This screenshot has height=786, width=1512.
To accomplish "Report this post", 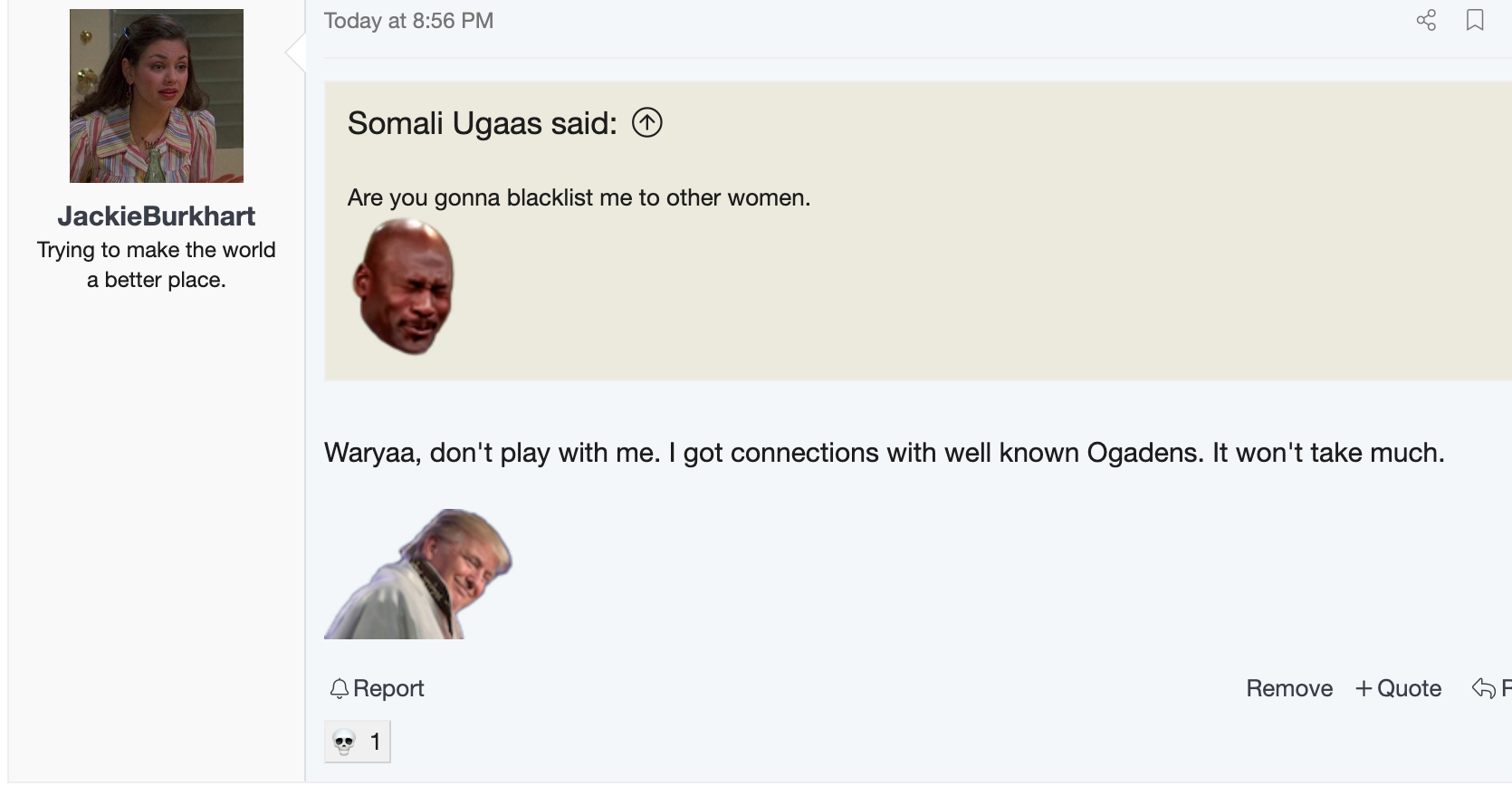I will click(388, 688).
